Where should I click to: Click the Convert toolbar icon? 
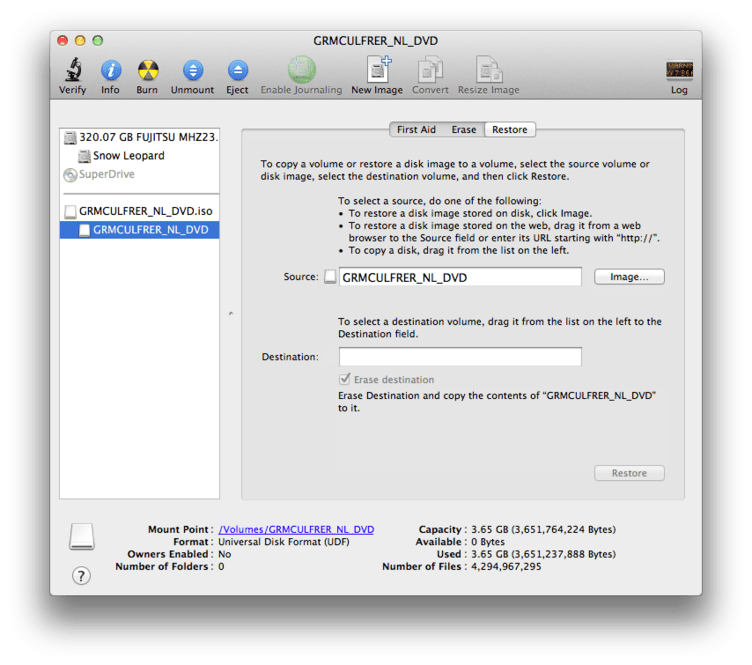click(x=430, y=70)
